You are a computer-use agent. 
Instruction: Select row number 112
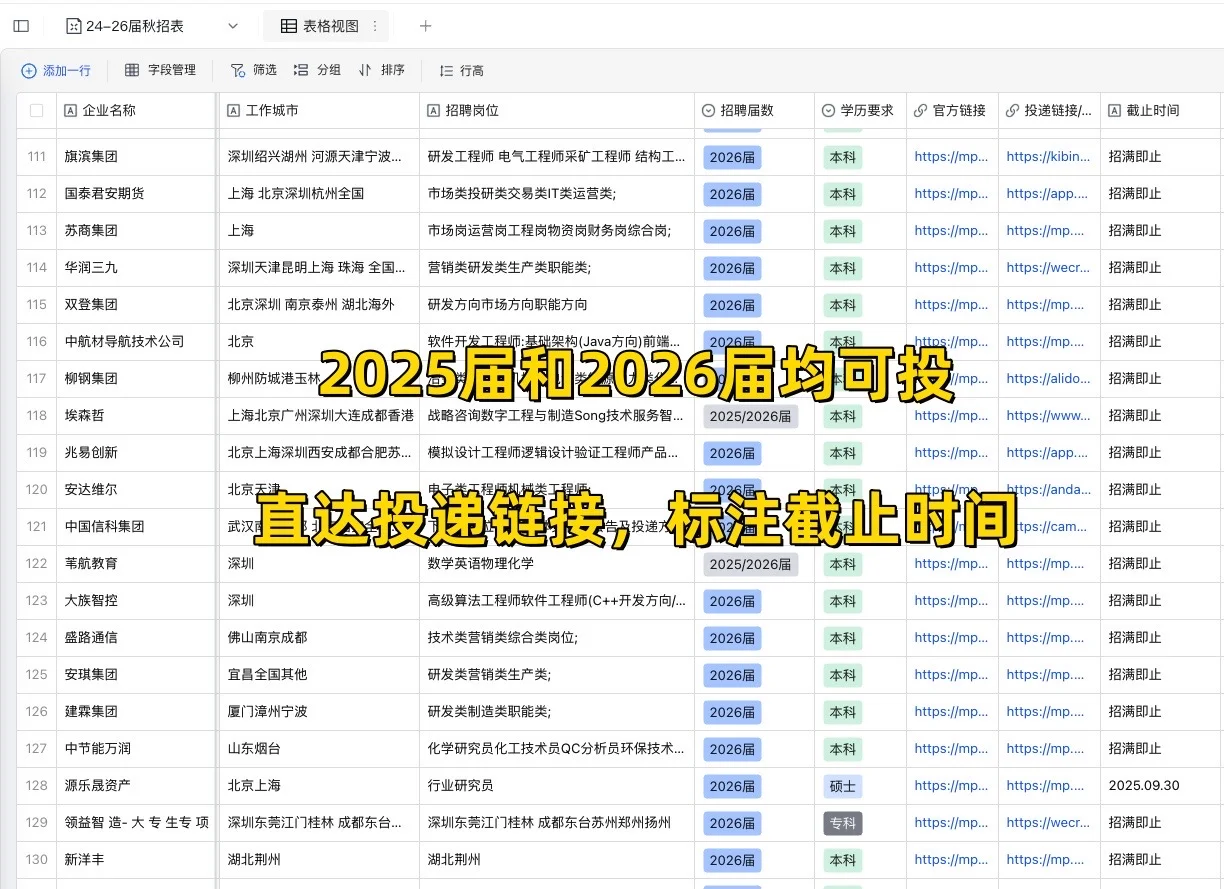point(37,194)
